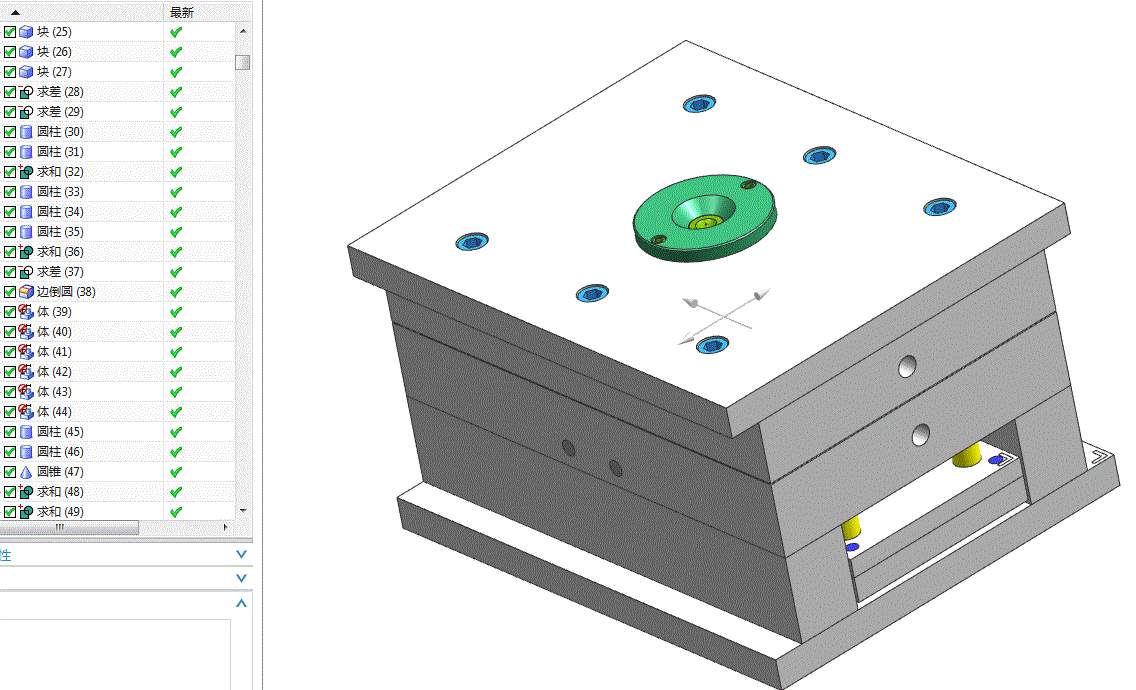Click the feature list scroll-down arrow
1136x690 pixels.
243,510
